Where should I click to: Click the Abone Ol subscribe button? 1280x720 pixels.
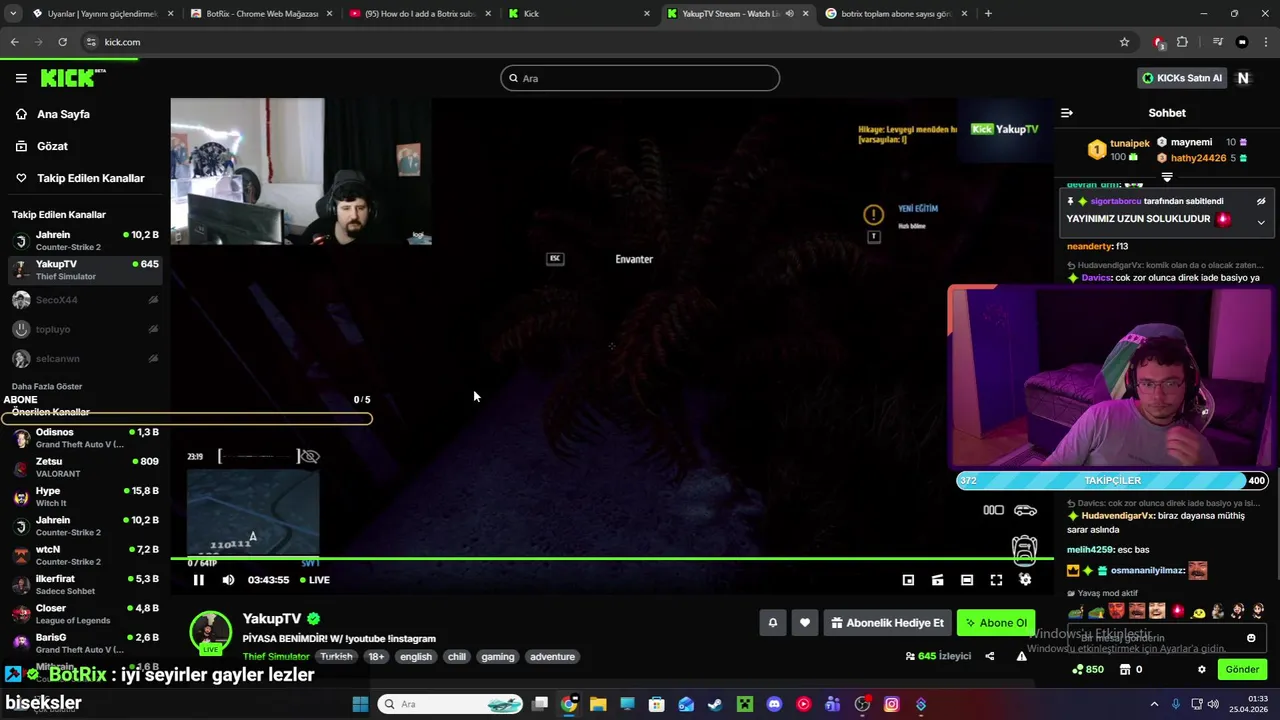(x=996, y=623)
